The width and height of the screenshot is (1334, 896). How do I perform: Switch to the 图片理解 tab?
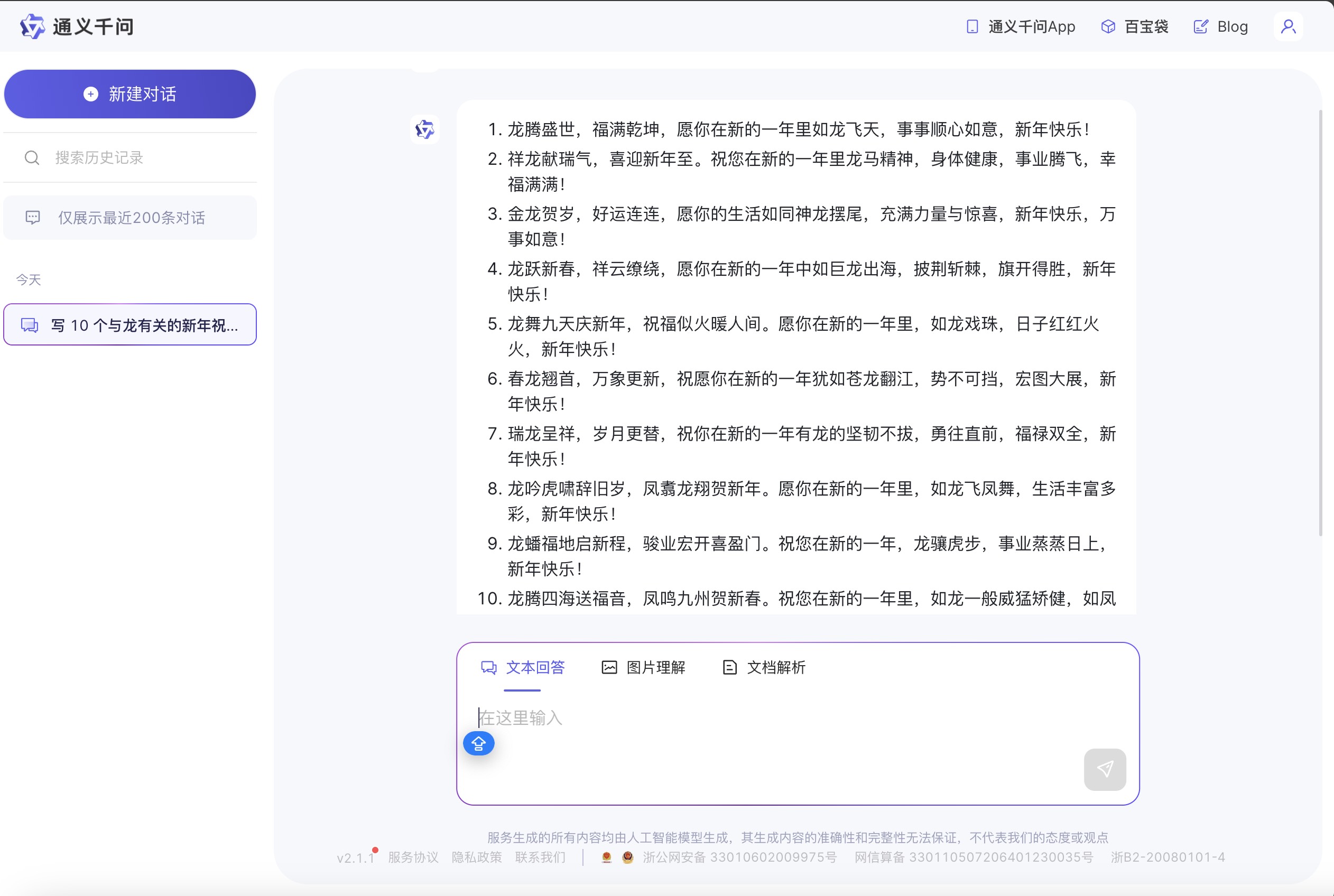click(x=644, y=667)
